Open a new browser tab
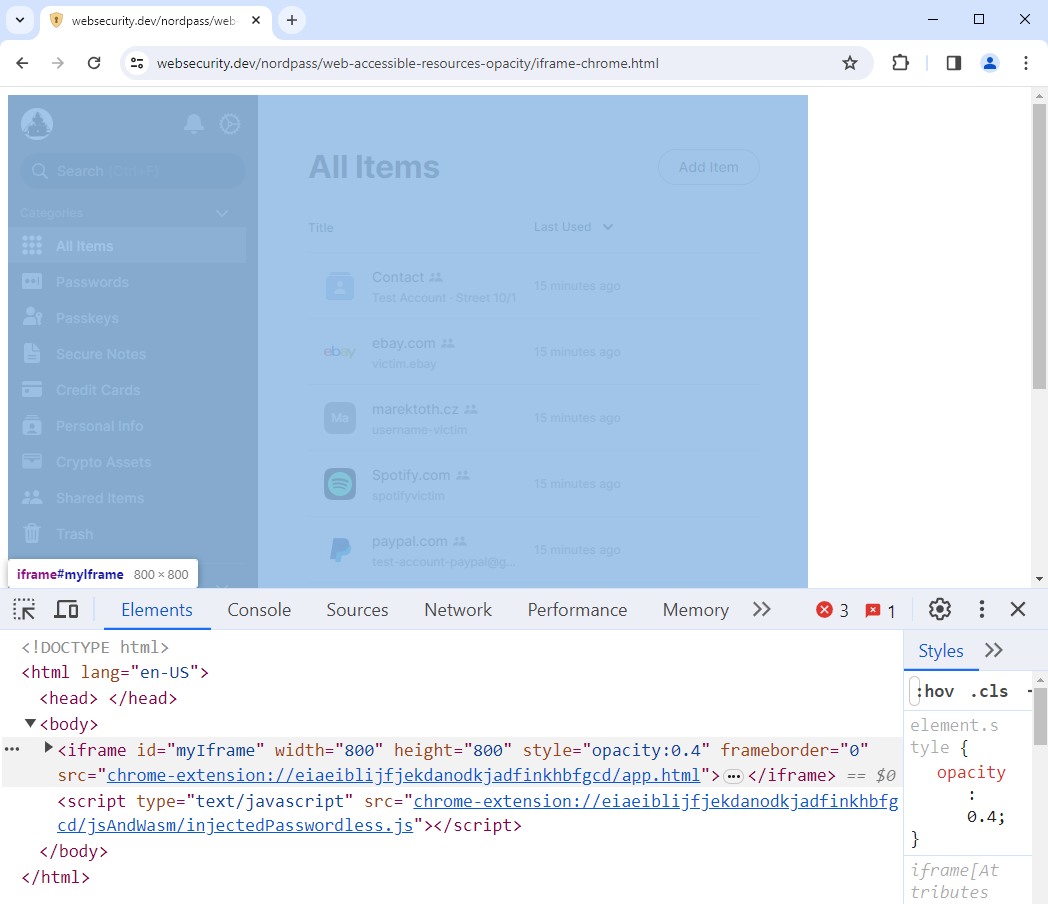This screenshot has width=1048, height=904. point(292,20)
